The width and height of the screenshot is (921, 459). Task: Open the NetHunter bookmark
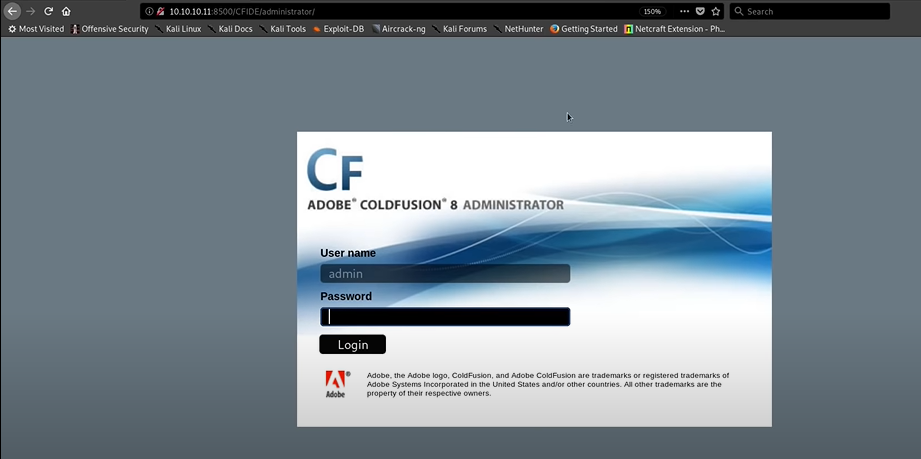coord(518,28)
